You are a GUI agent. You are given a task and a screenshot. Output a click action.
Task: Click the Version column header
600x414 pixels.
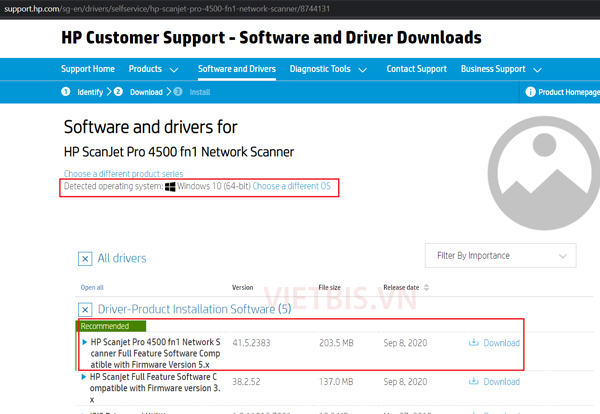(242, 287)
